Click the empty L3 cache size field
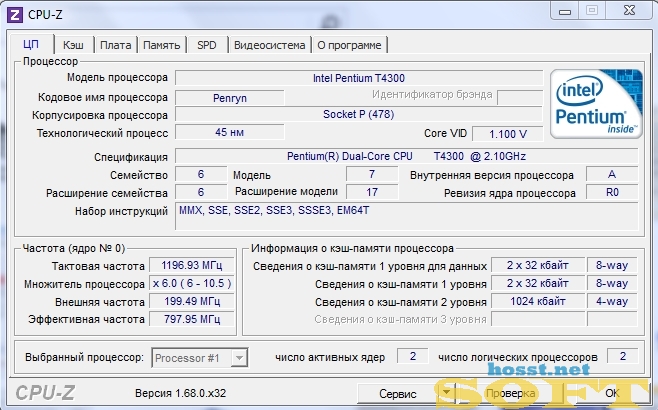This screenshot has width=658, height=410. pyautogui.click(x=538, y=319)
